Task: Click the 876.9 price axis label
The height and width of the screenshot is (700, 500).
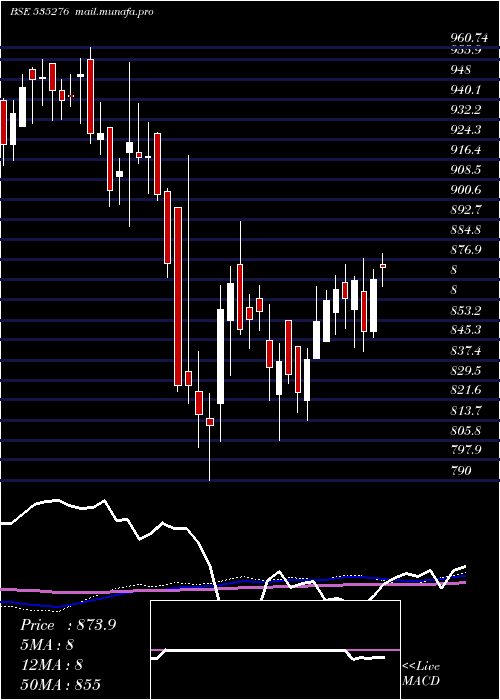Action: (465, 250)
